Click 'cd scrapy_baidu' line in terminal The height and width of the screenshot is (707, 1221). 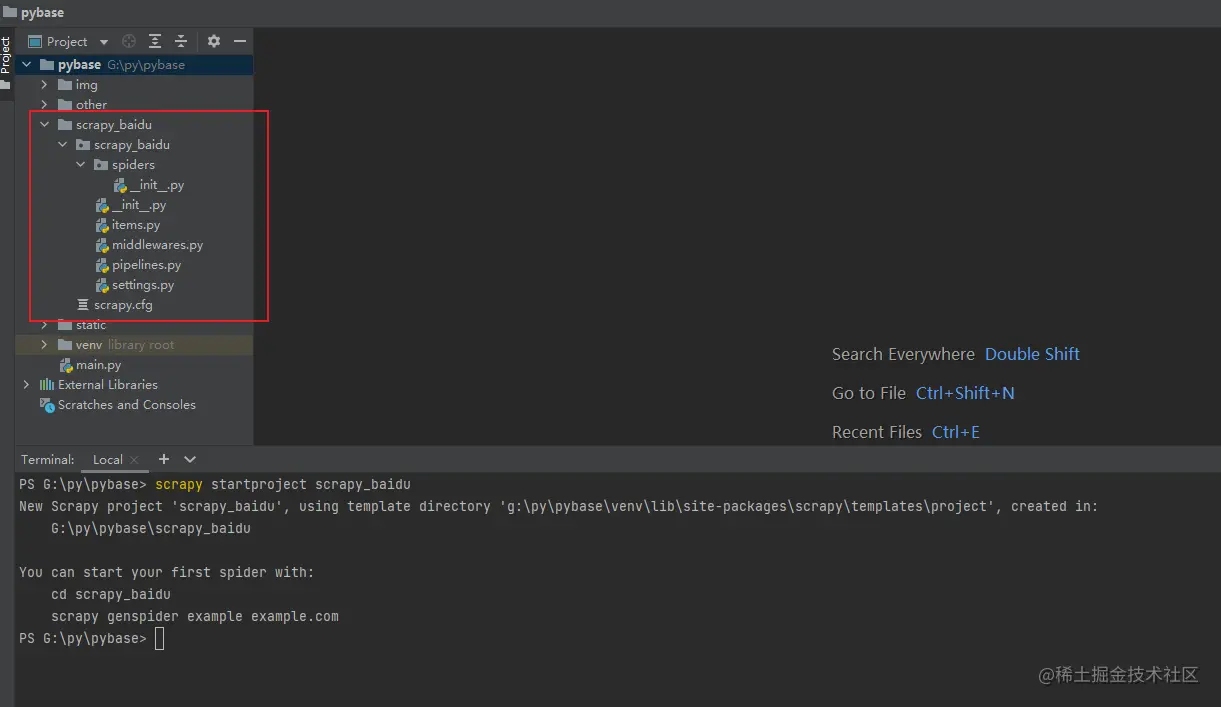tap(111, 594)
